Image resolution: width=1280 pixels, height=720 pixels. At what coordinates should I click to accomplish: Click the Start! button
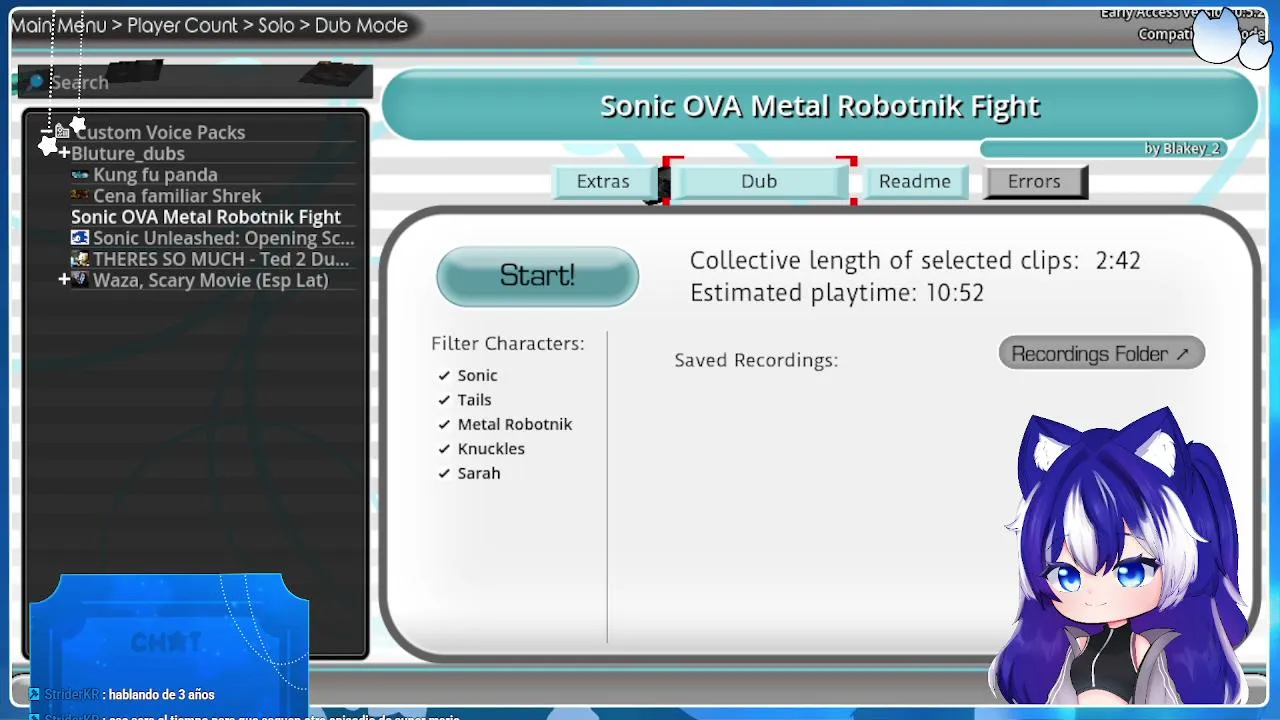[537, 276]
